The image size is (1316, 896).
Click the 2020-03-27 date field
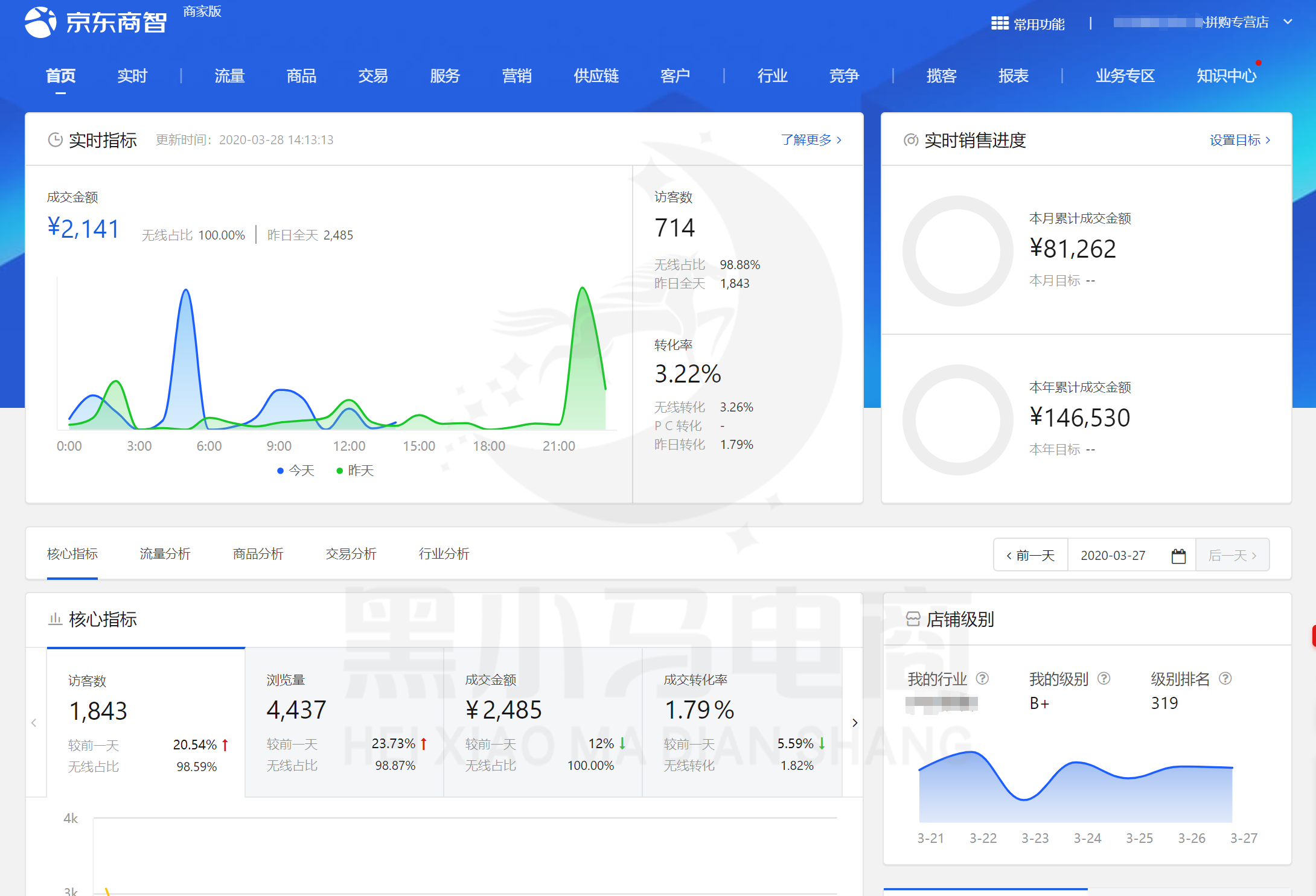point(1113,555)
